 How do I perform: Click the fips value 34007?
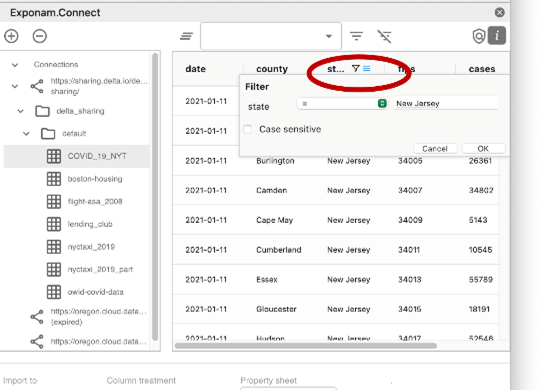pos(410,190)
